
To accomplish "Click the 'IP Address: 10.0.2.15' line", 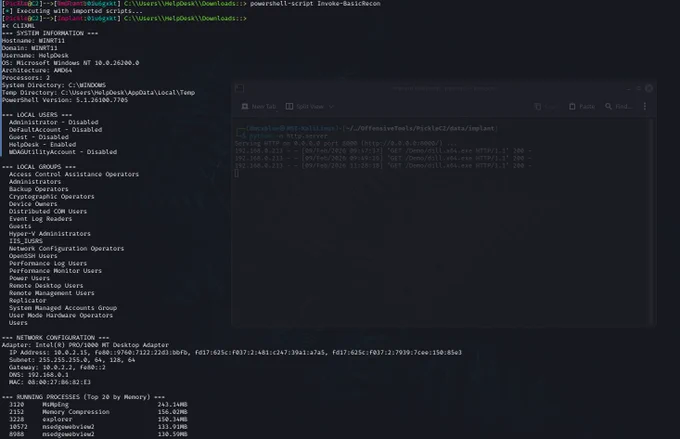I will [235, 352].
